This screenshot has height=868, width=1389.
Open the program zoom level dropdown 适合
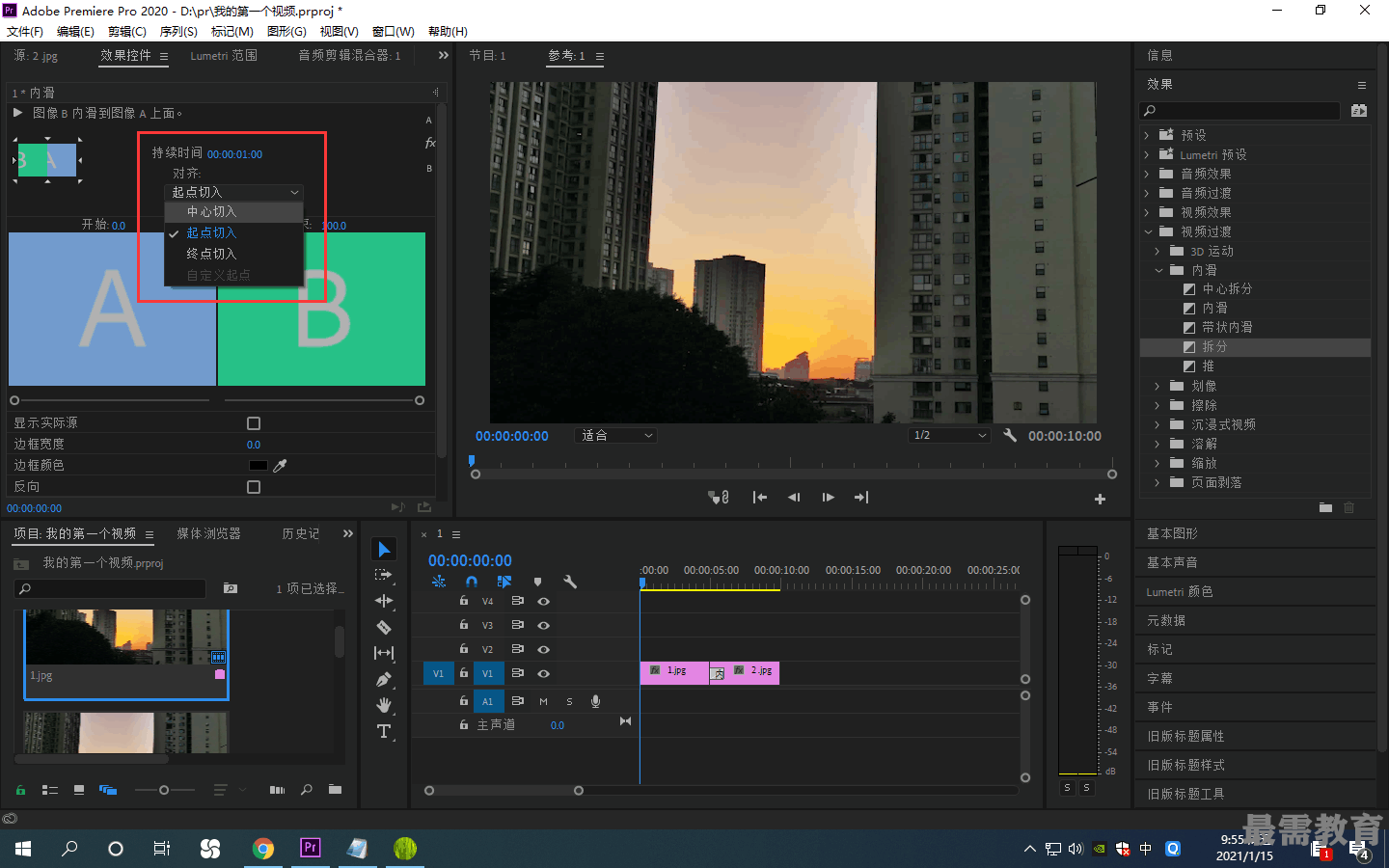click(616, 435)
